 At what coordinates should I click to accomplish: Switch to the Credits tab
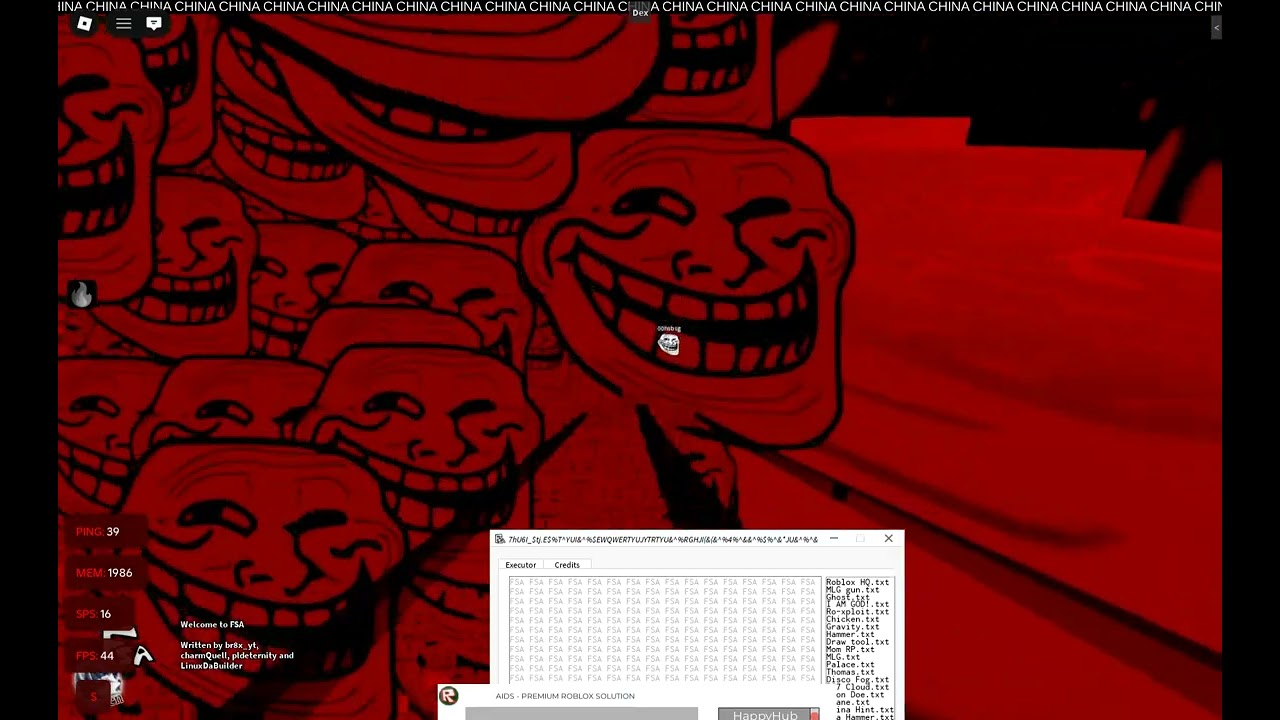[567, 565]
